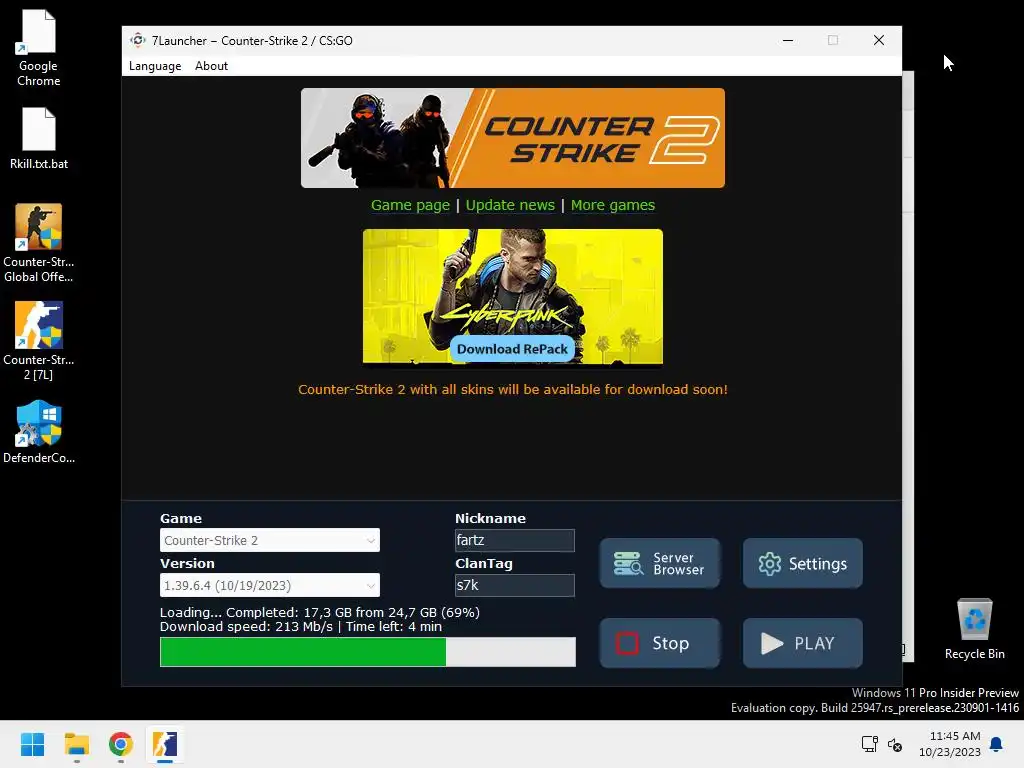This screenshot has width=1024, height=768.
Task: Select the Recycle Bin icon
Action: 974,629
